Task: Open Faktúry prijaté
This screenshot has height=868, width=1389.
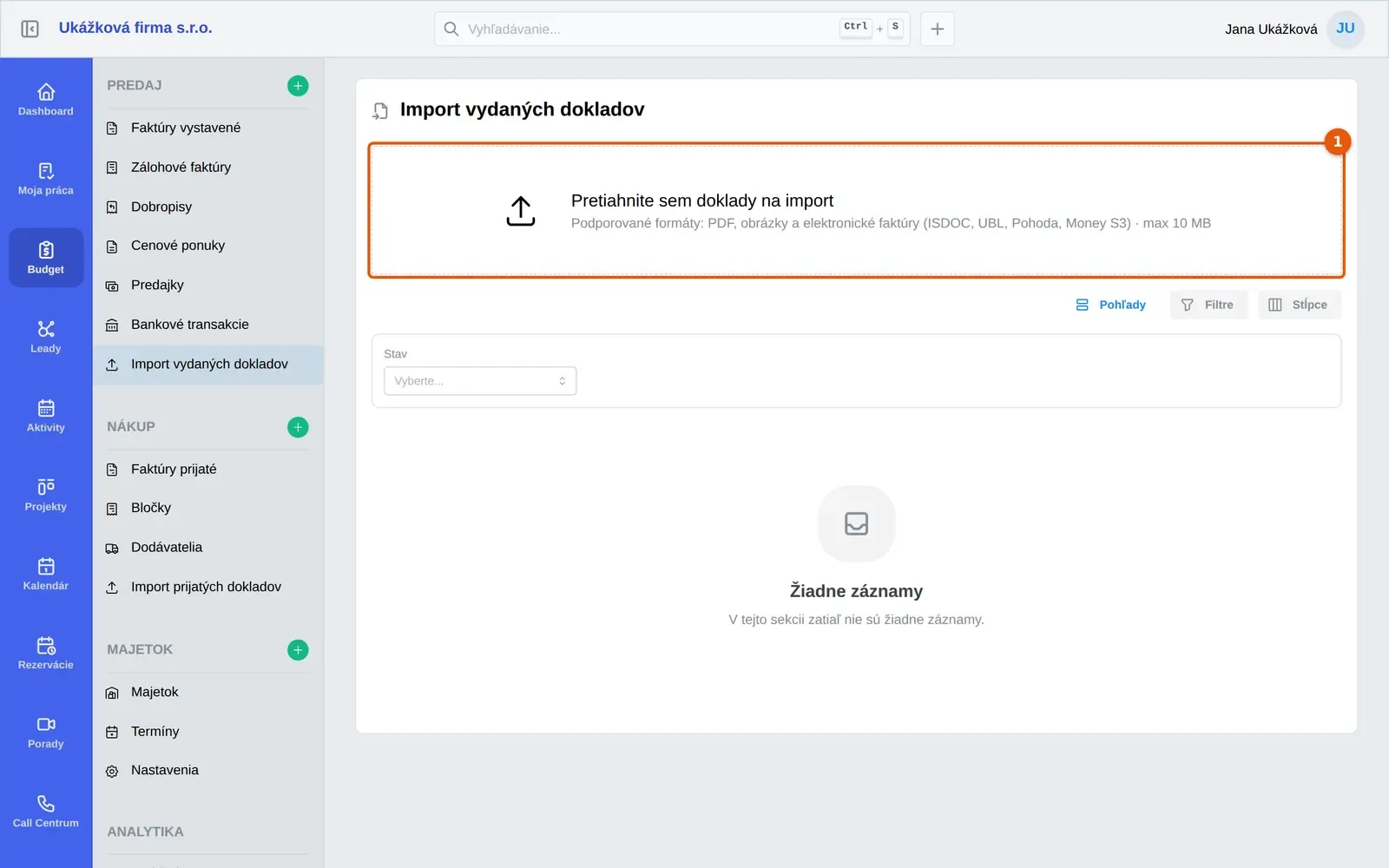Action: pos(208,469)
